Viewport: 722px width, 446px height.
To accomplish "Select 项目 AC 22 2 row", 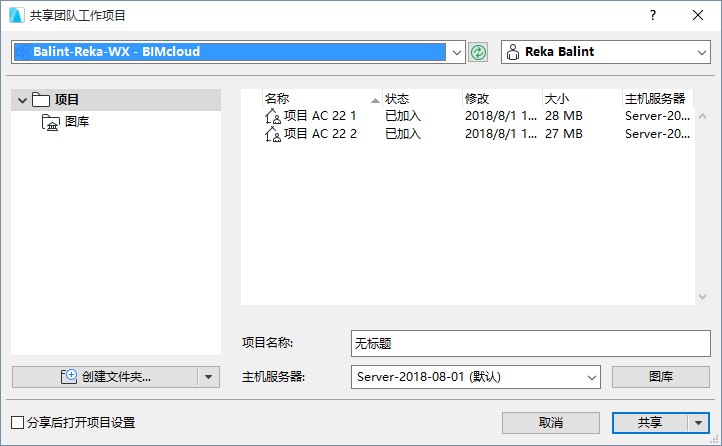I will 467,134.
